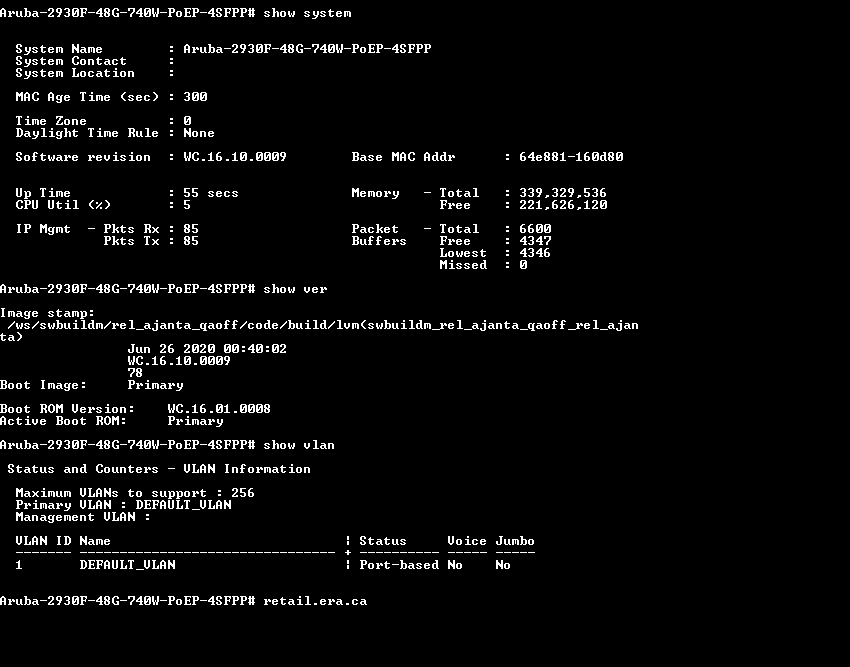Click the VLAN ID 1 cell

coord(19,565)
